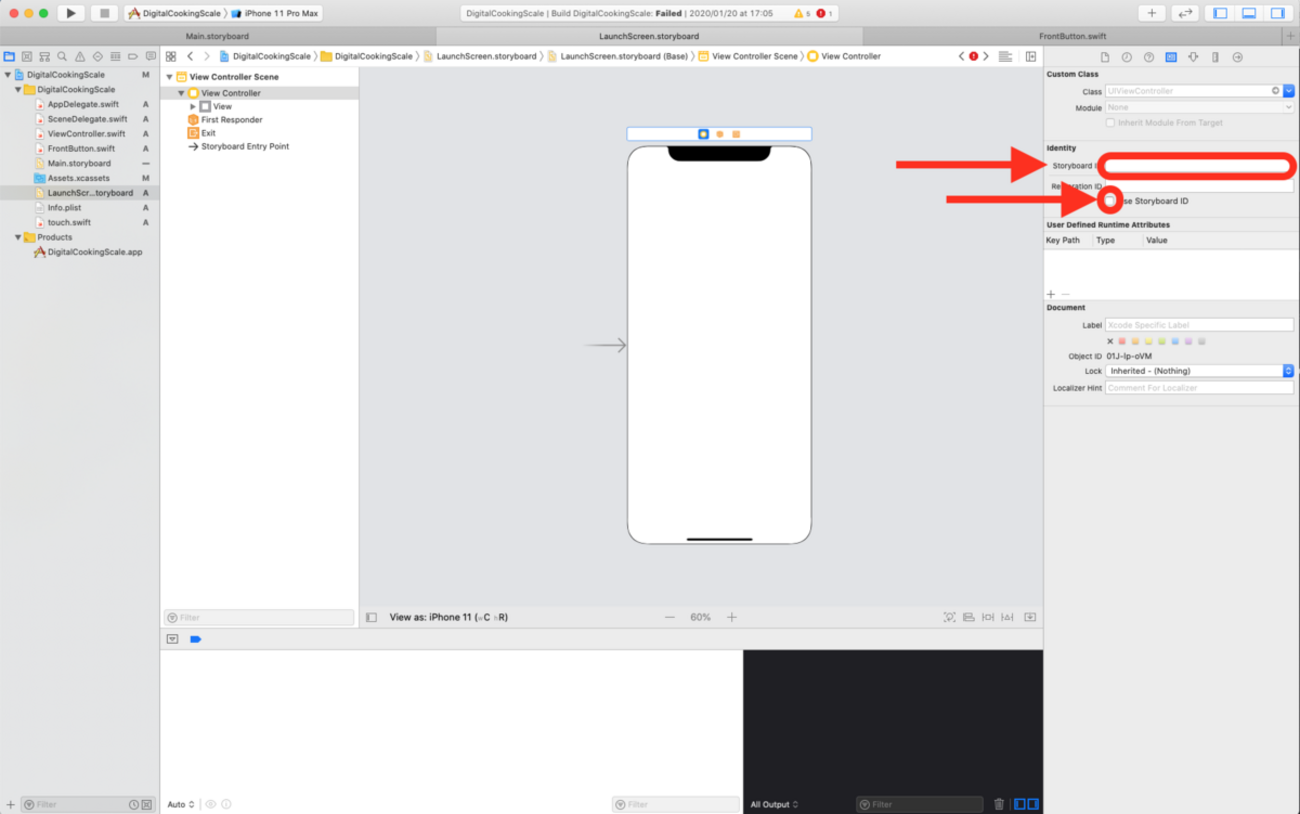Screen dimensions: 1300x814
Task: Switch to the Main.storyboard tab
Action: click(218, 36)
